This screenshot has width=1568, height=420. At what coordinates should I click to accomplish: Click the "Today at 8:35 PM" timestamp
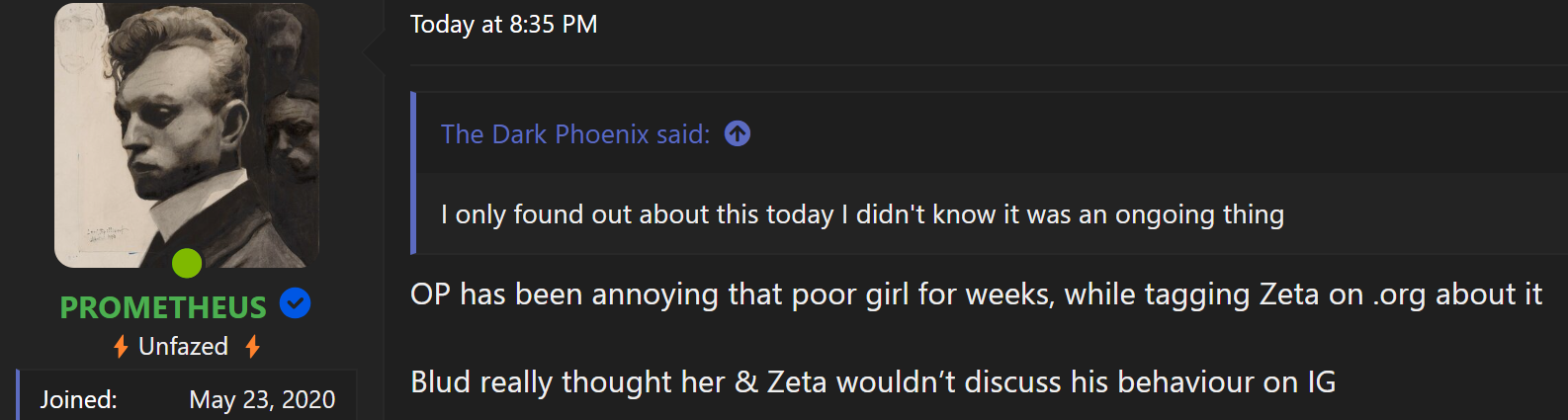[x=503, y=25]
